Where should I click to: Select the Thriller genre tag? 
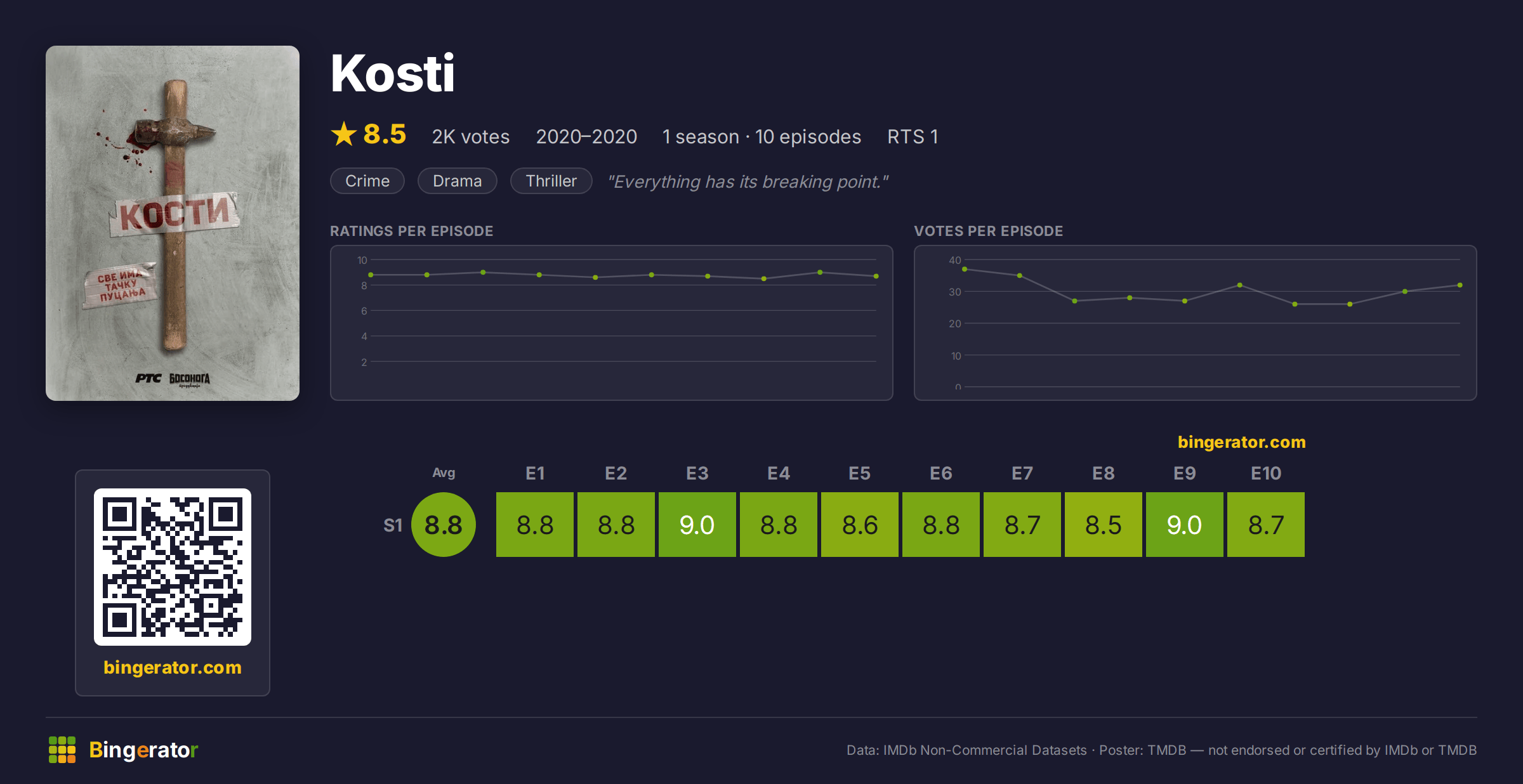pos(551,181)
